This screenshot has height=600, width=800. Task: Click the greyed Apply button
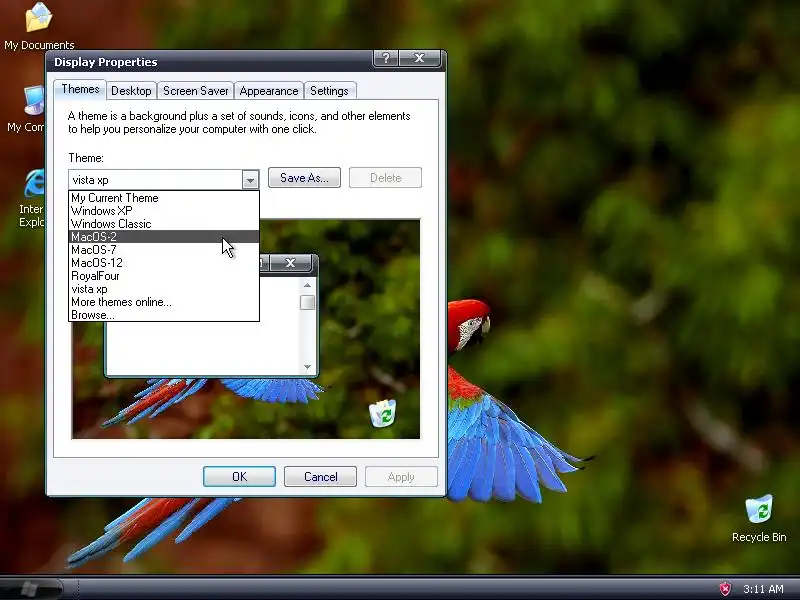tap(401, 477)
